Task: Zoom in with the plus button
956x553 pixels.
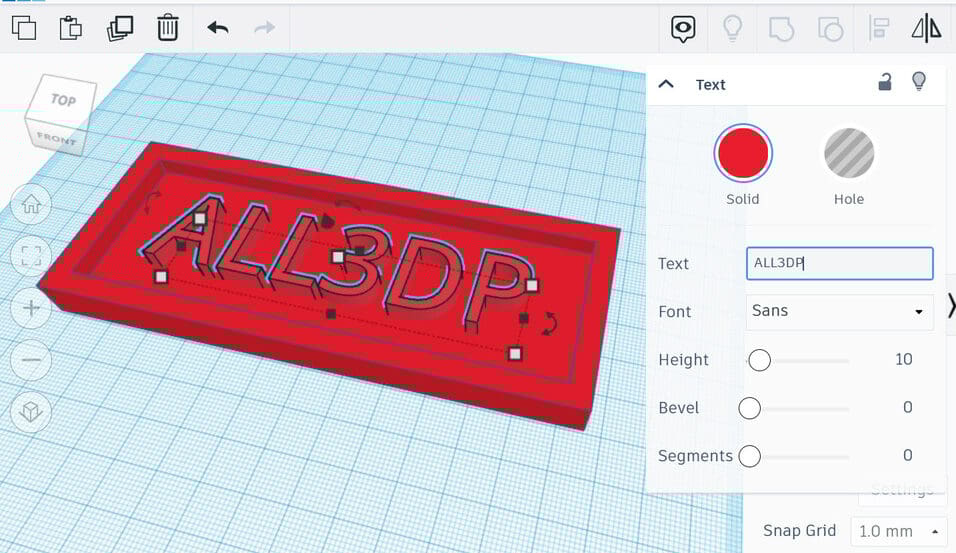Action: pyautogui.click(x=31, y=308)
